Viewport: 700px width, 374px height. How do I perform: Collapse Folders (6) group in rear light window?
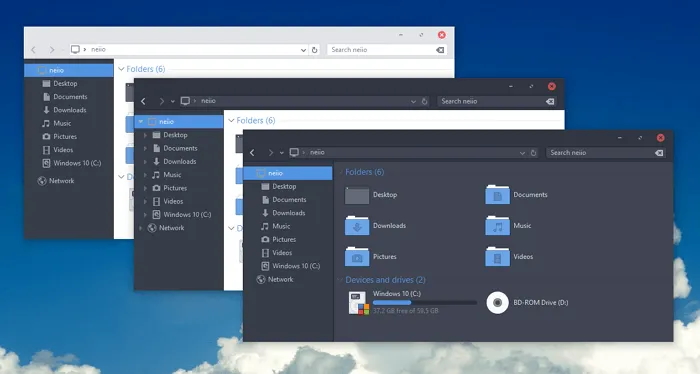(x=121, y=69)
